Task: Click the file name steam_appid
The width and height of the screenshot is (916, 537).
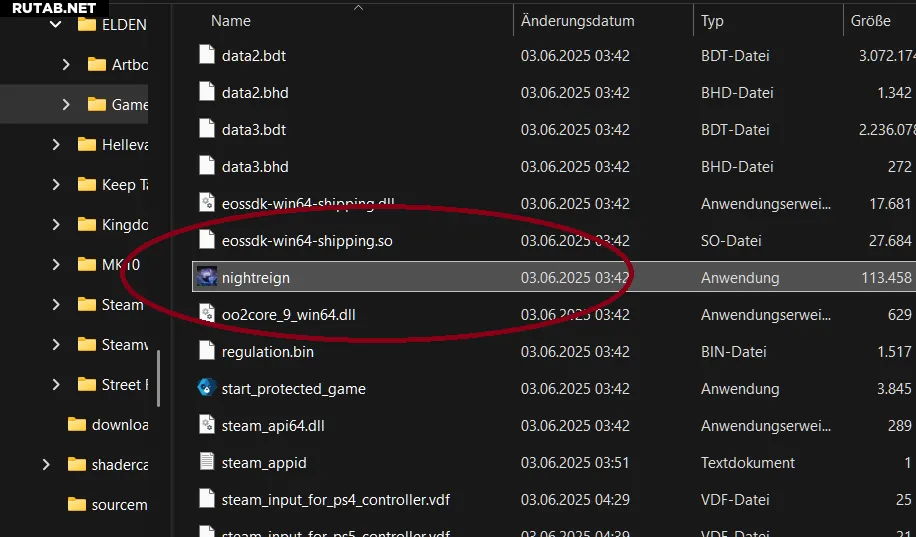Action: coord(264,463)
